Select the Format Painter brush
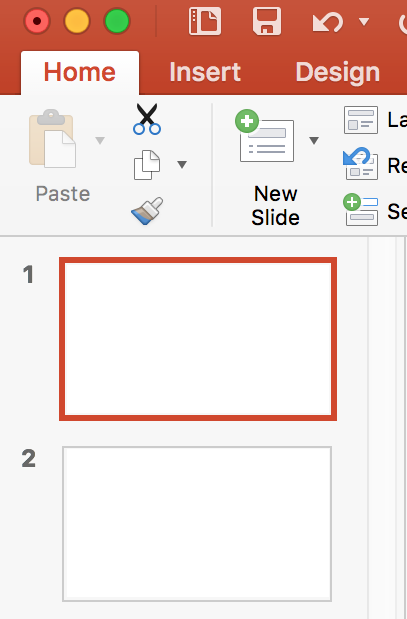The image size is (407, 619). tap(147, 211)
